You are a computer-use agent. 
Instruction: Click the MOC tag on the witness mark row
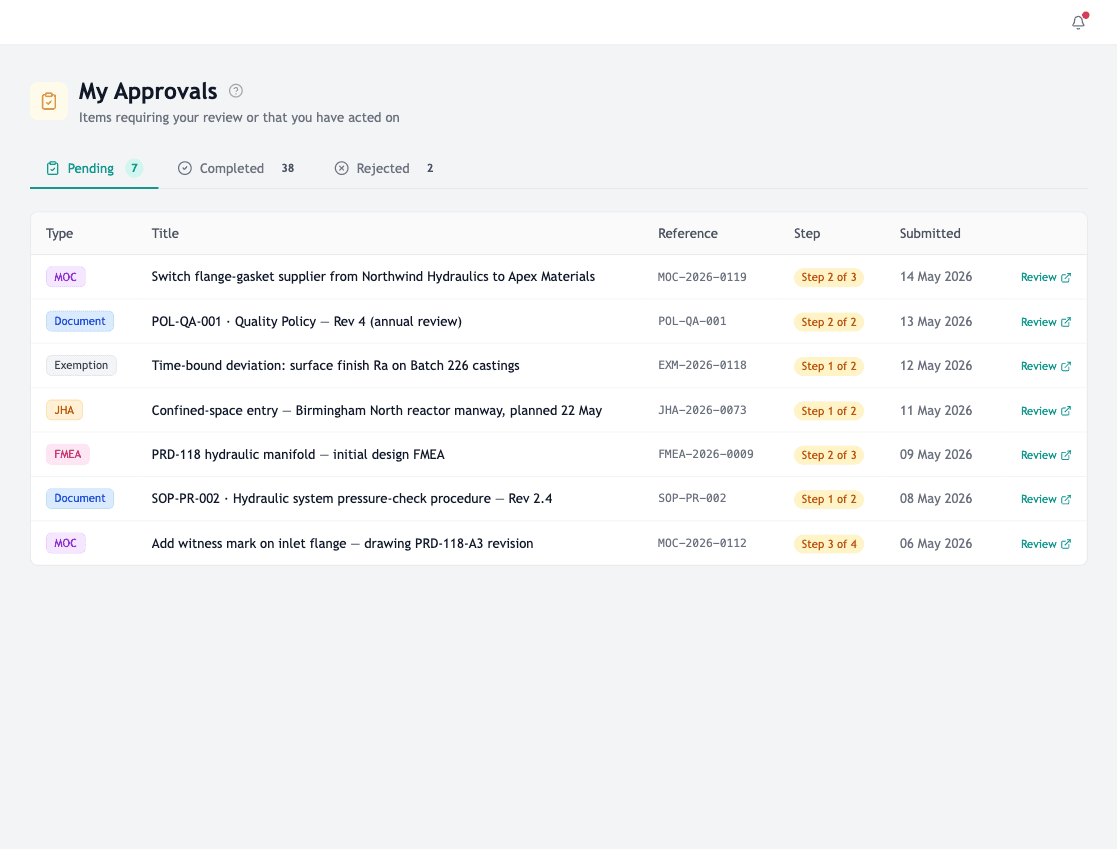[66, 543]
